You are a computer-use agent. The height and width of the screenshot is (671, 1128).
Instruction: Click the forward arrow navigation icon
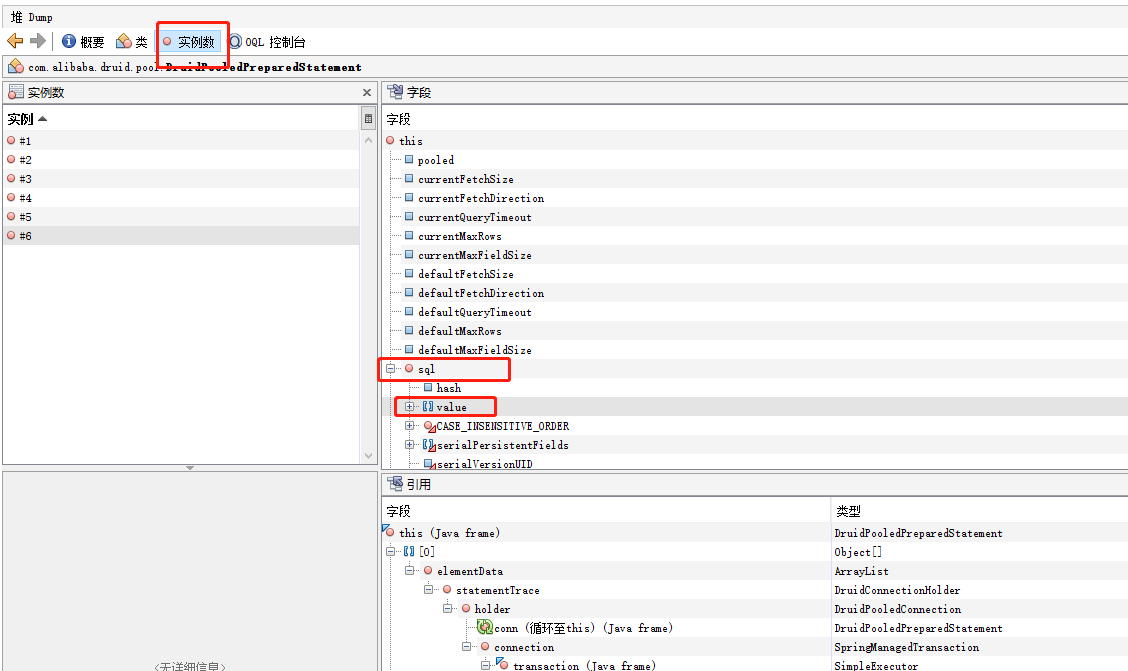pos(38,41)
